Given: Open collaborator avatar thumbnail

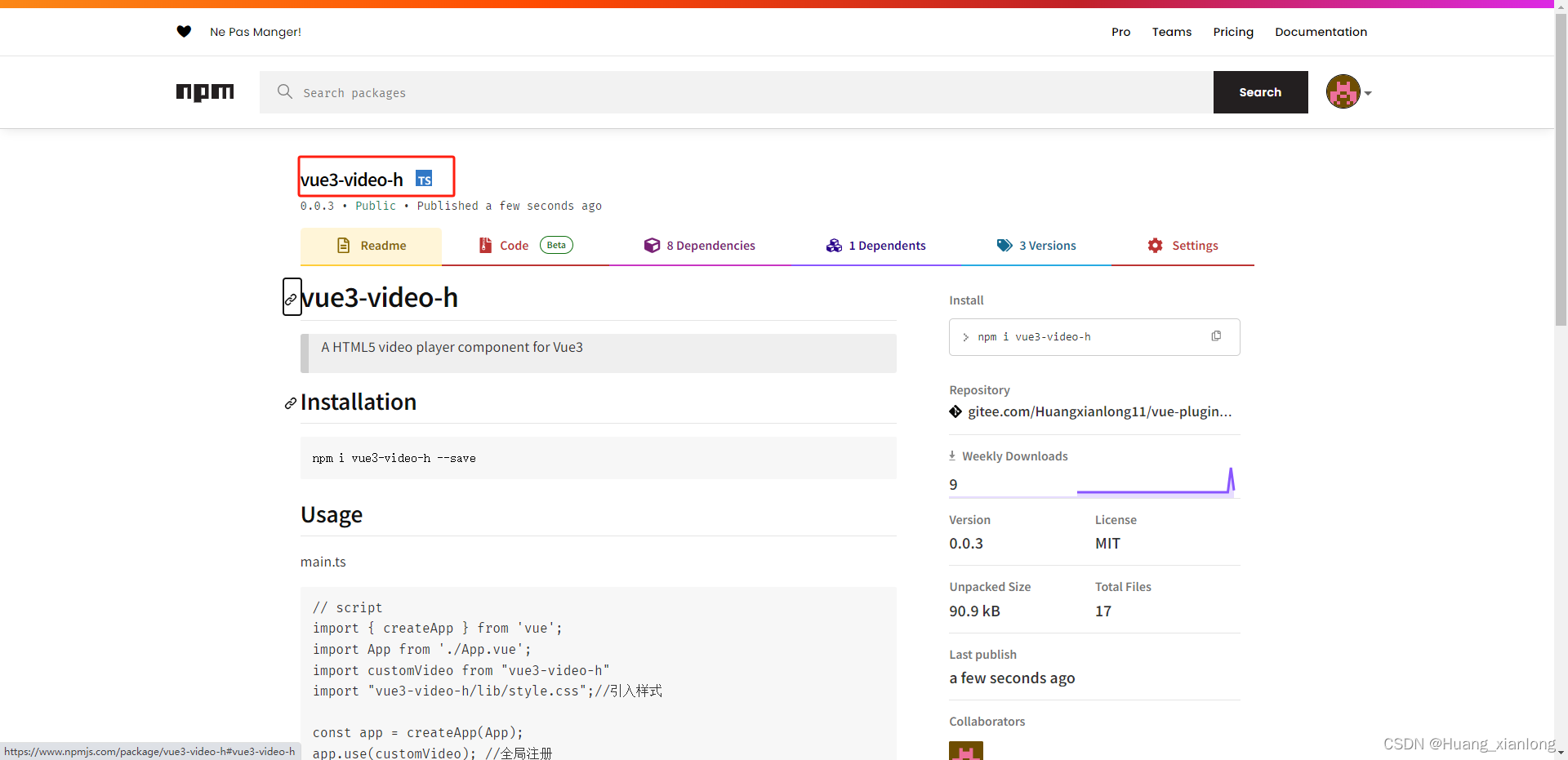Looking at the screenshot, I should click(966, 750).
